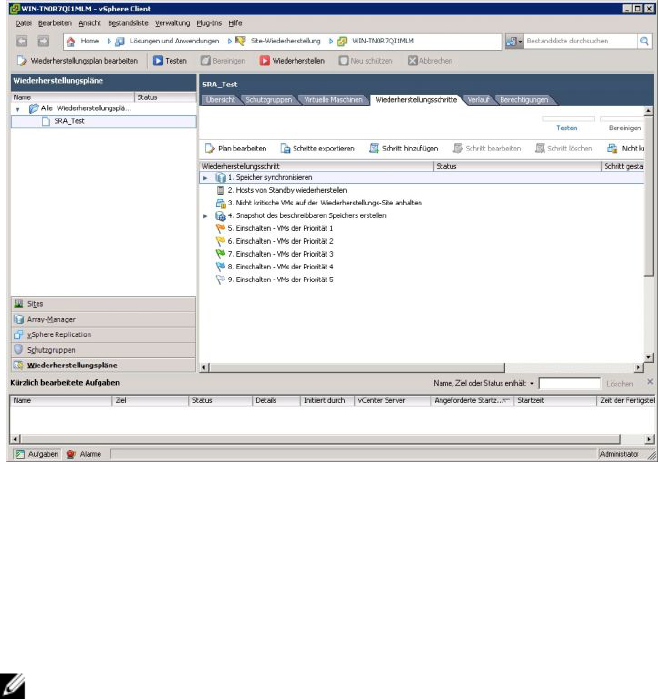
Task: Click the blue flag Priorität 4 icon
Action: (220, 267)
